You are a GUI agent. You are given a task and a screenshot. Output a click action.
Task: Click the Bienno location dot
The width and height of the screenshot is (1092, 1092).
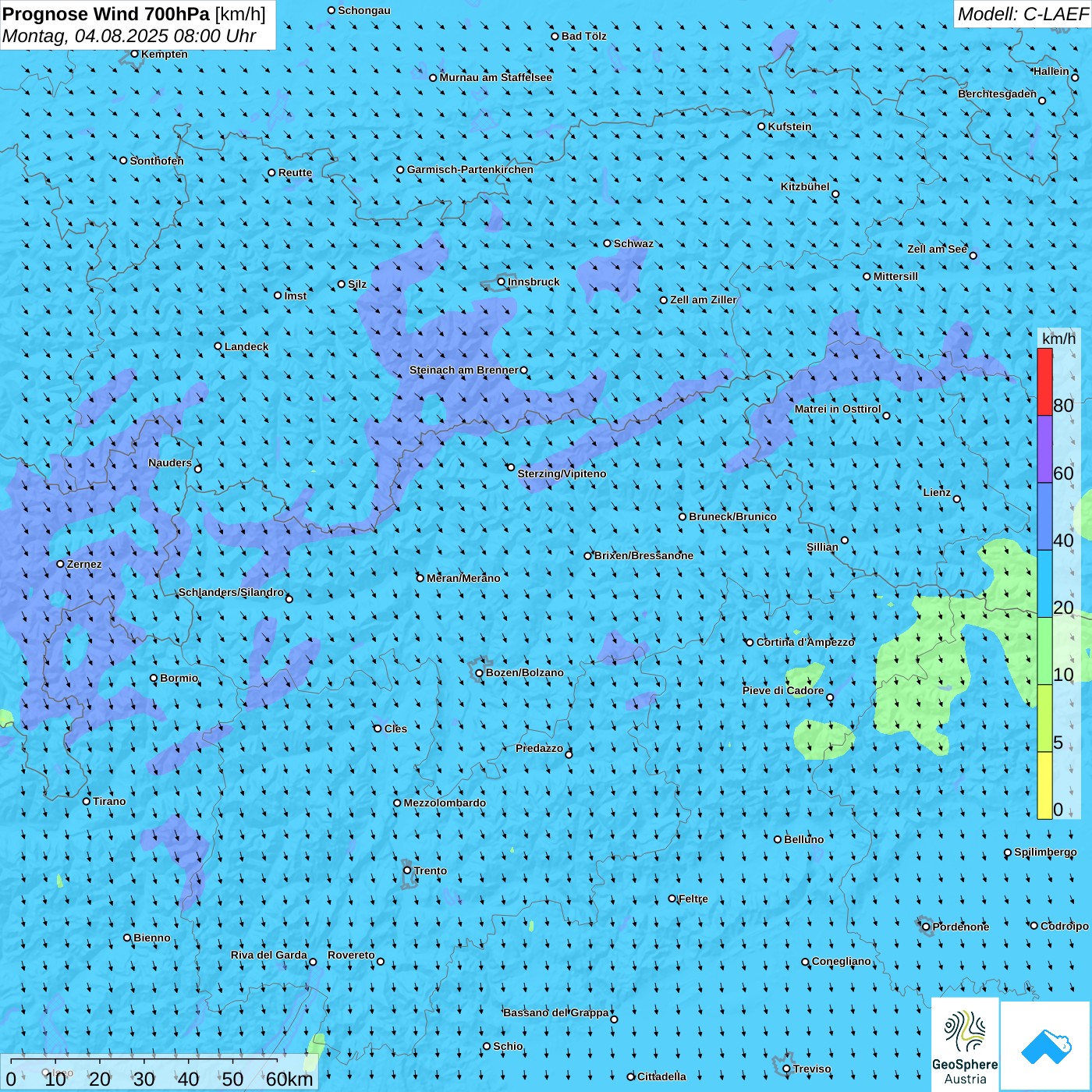click(127, 938)
